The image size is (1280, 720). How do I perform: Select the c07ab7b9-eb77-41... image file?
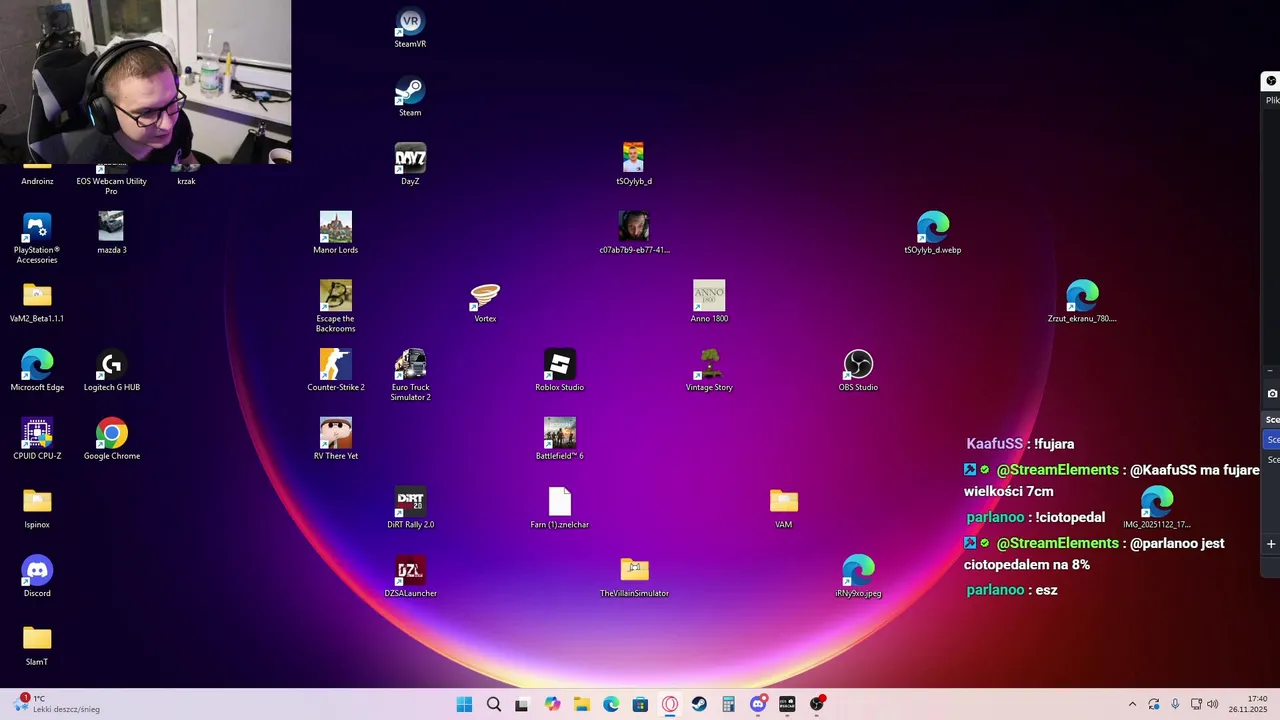pyautogui.click(x=634, y=234)
